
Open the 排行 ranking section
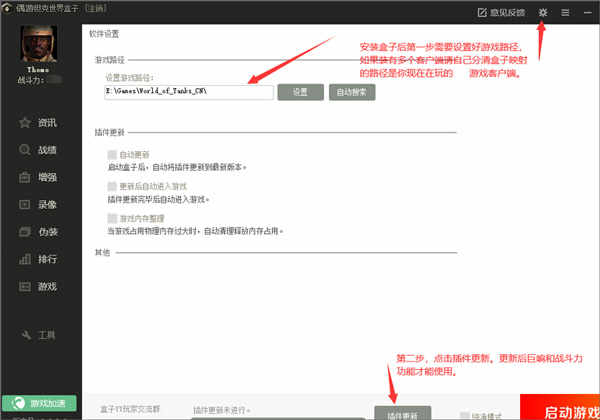click(x=38, y=259)
